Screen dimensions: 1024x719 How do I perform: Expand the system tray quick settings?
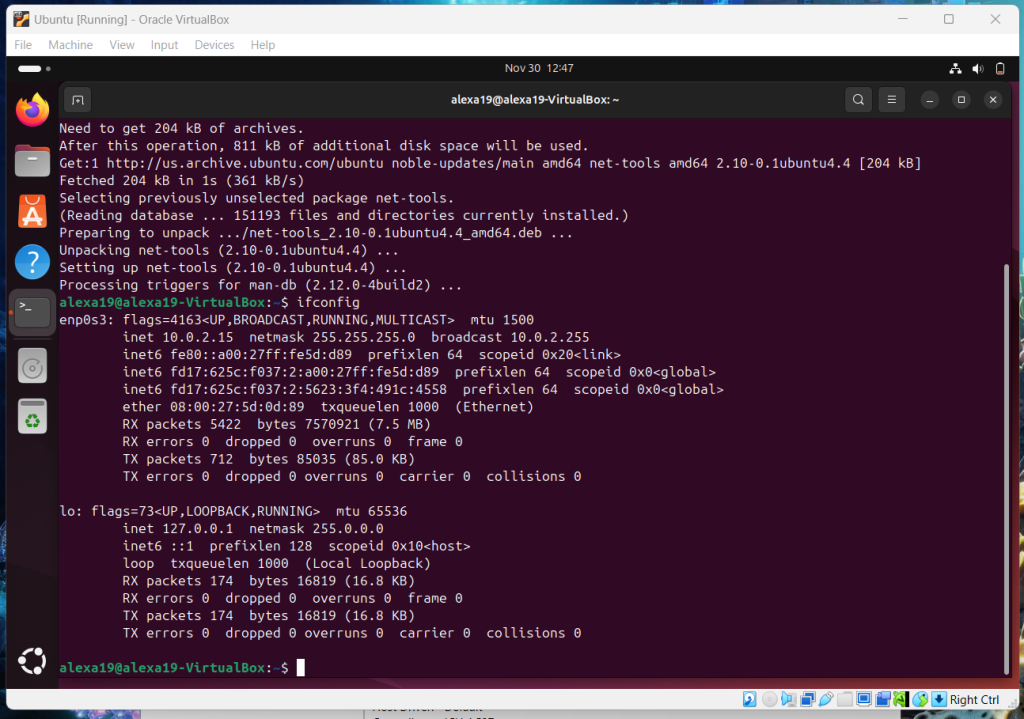(978, 69)
